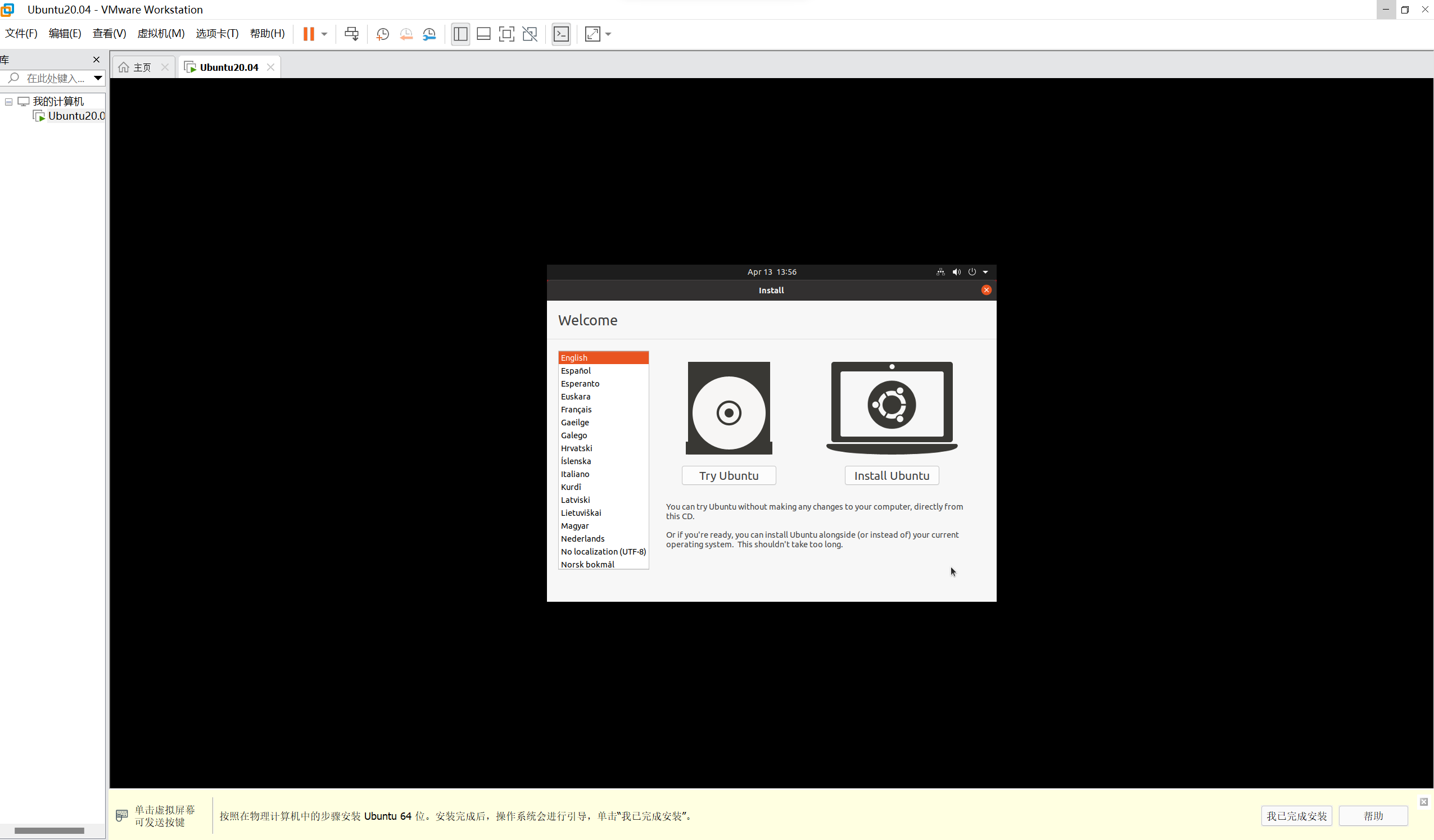Take a snapshot of the VM
Viewport: 1434px width, 840px height.
[x=383, y=34]
